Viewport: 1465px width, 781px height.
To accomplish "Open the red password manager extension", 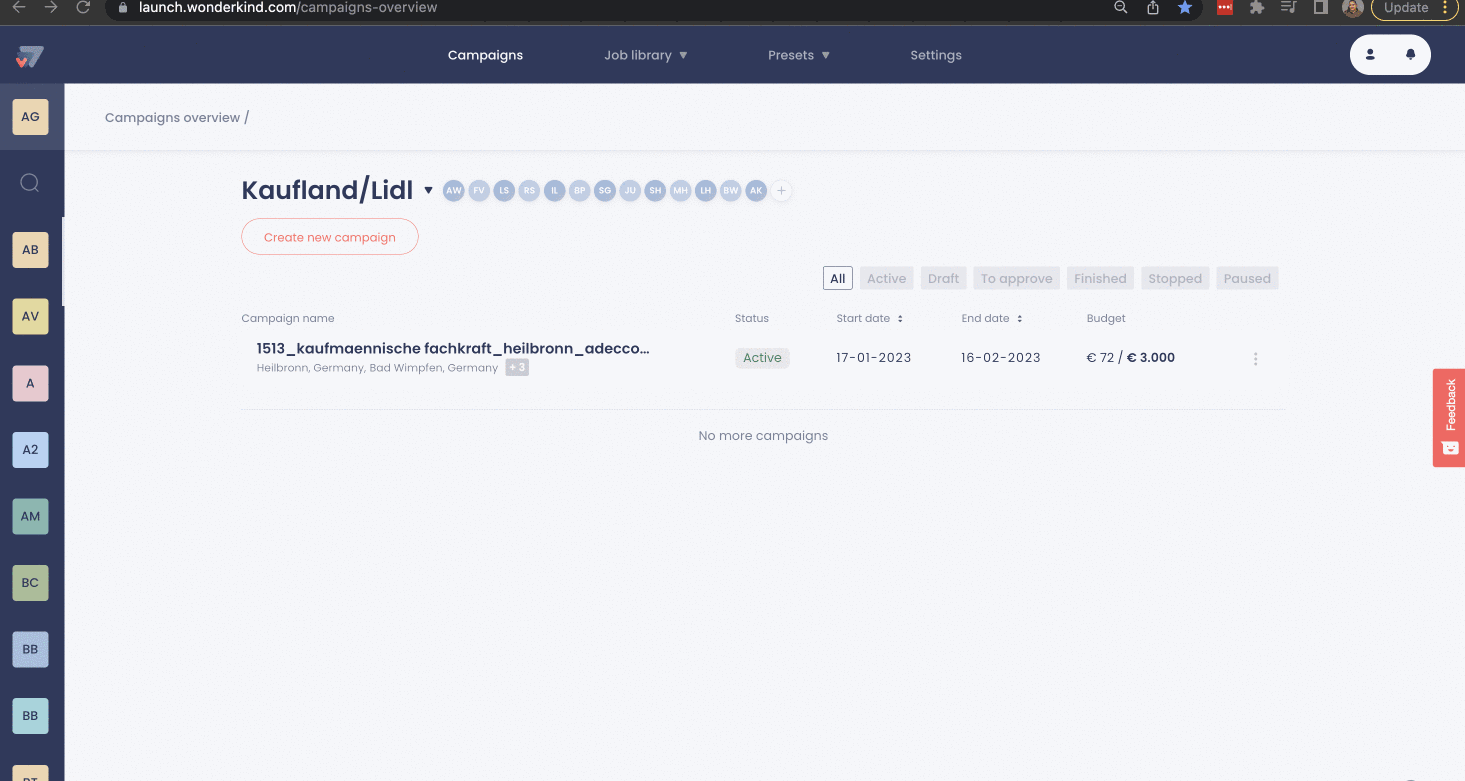I will point(1225,7).
